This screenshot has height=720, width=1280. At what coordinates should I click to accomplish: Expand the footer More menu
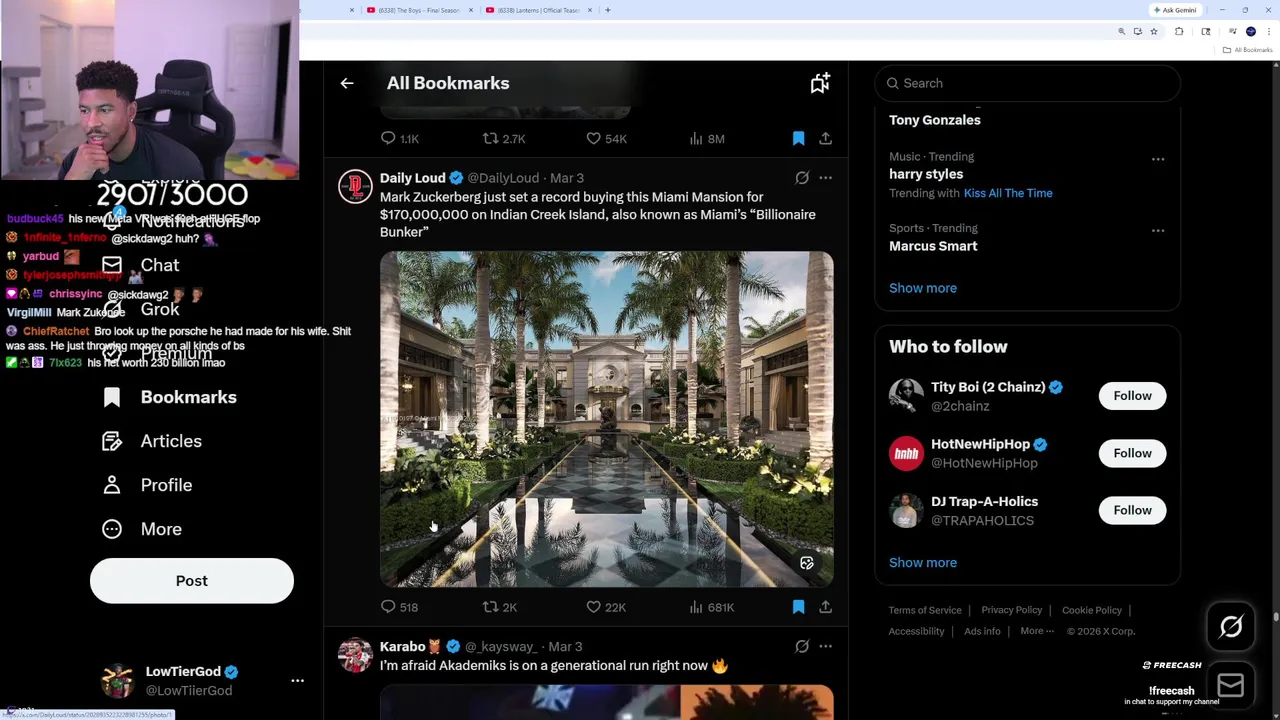[x=1037, y=631]
